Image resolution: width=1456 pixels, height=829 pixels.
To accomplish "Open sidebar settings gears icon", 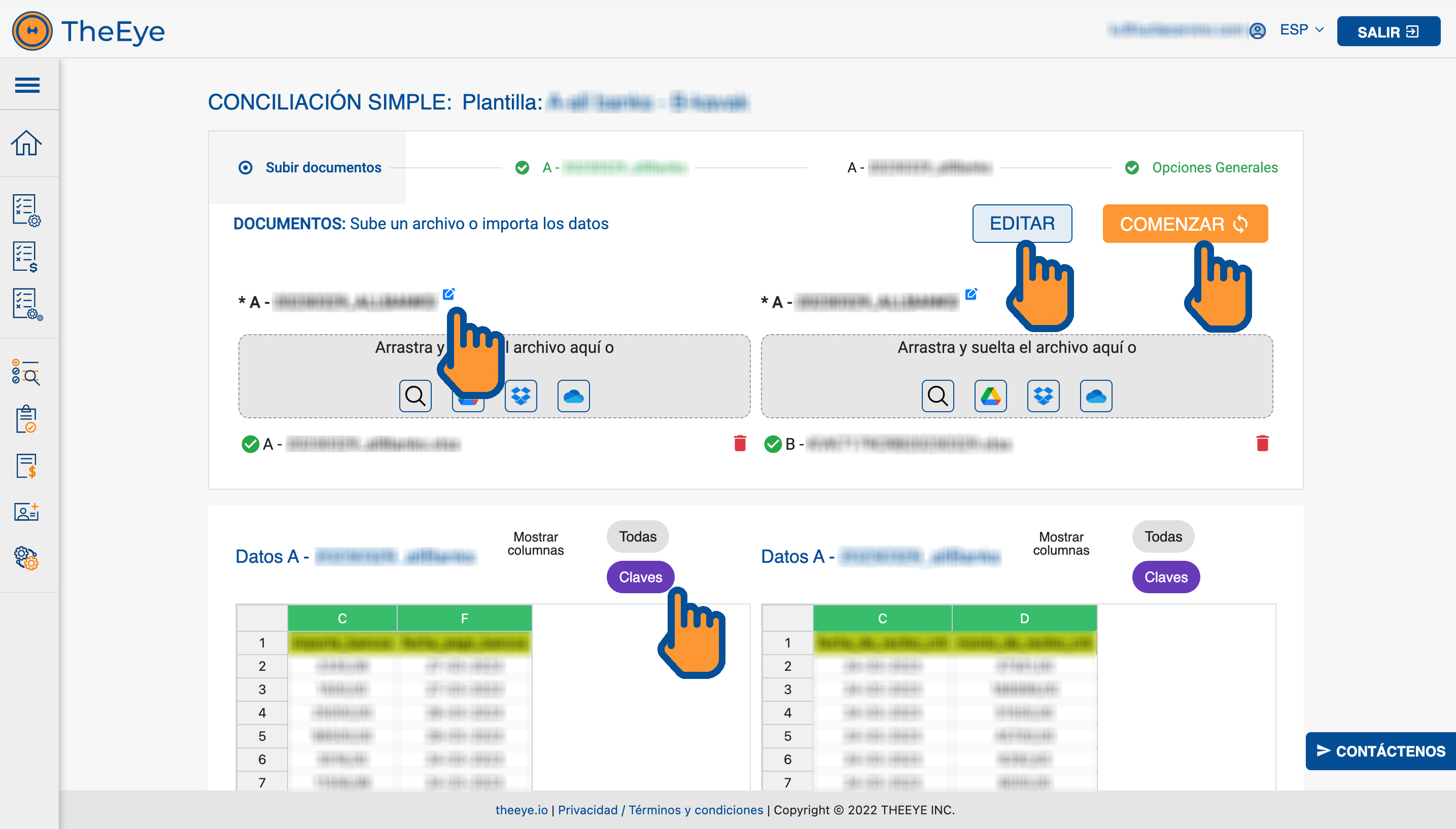I will pyautogui.click(x=27, y=559).
